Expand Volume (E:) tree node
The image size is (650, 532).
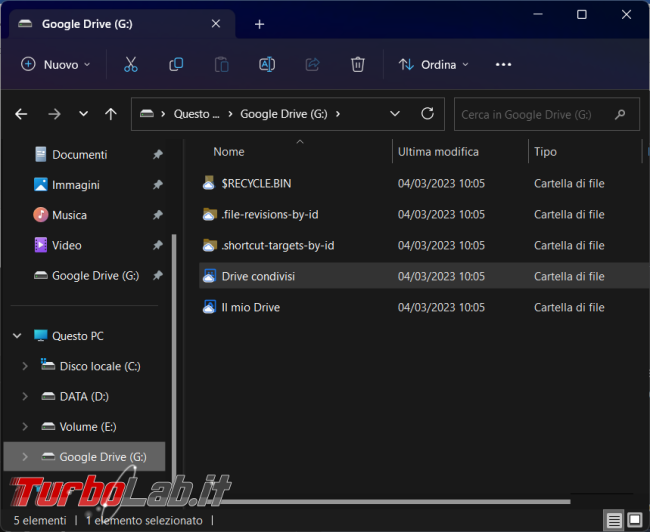25,426
